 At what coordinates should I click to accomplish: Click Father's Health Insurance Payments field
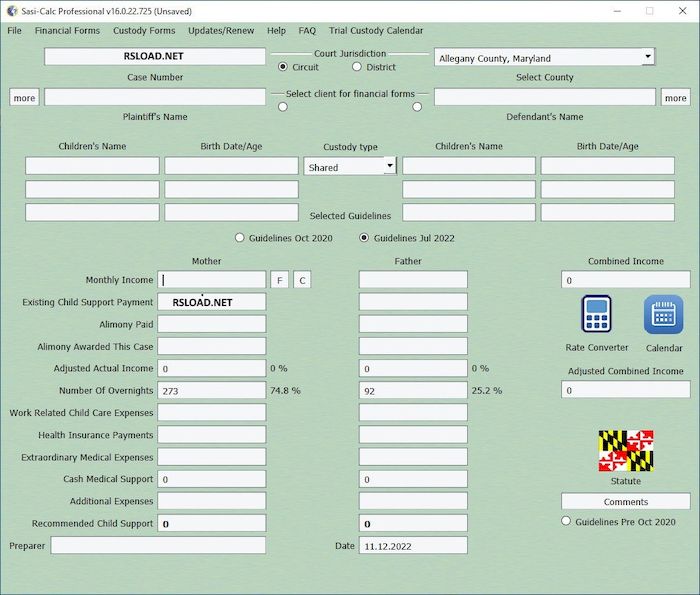pyautogui.click(x=413, y=434)
